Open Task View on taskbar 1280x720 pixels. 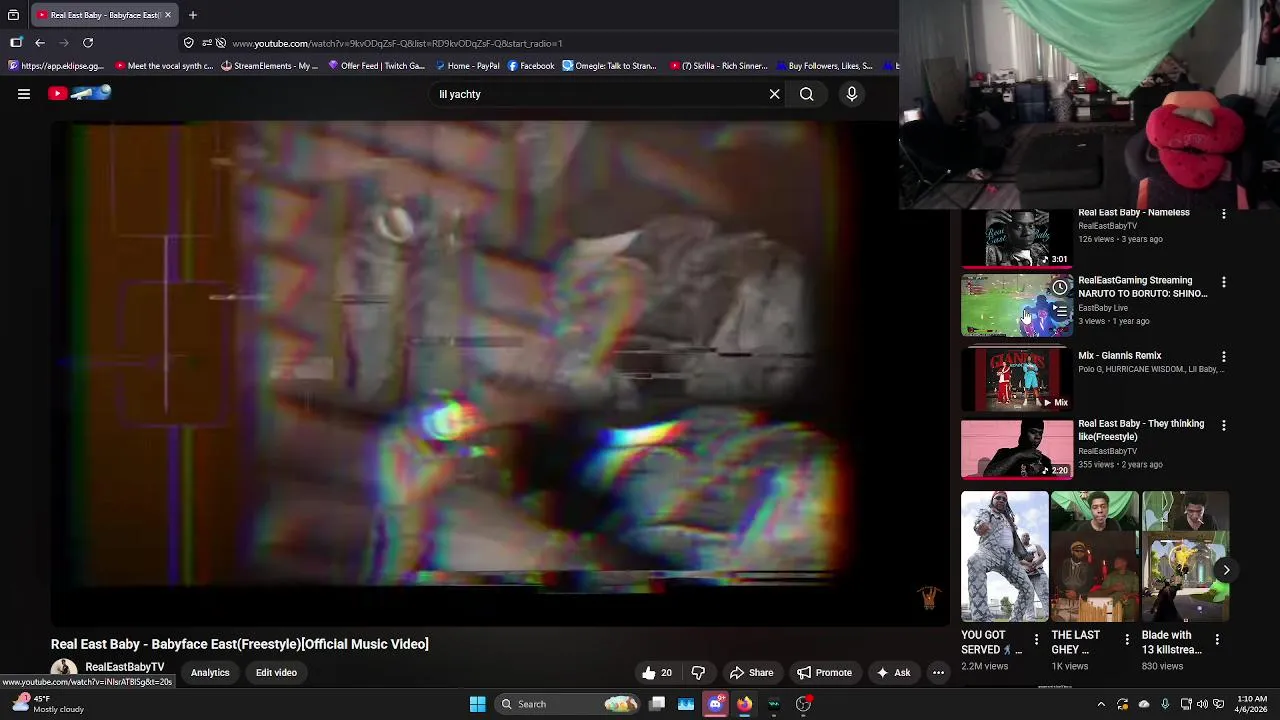pos(657,704)
